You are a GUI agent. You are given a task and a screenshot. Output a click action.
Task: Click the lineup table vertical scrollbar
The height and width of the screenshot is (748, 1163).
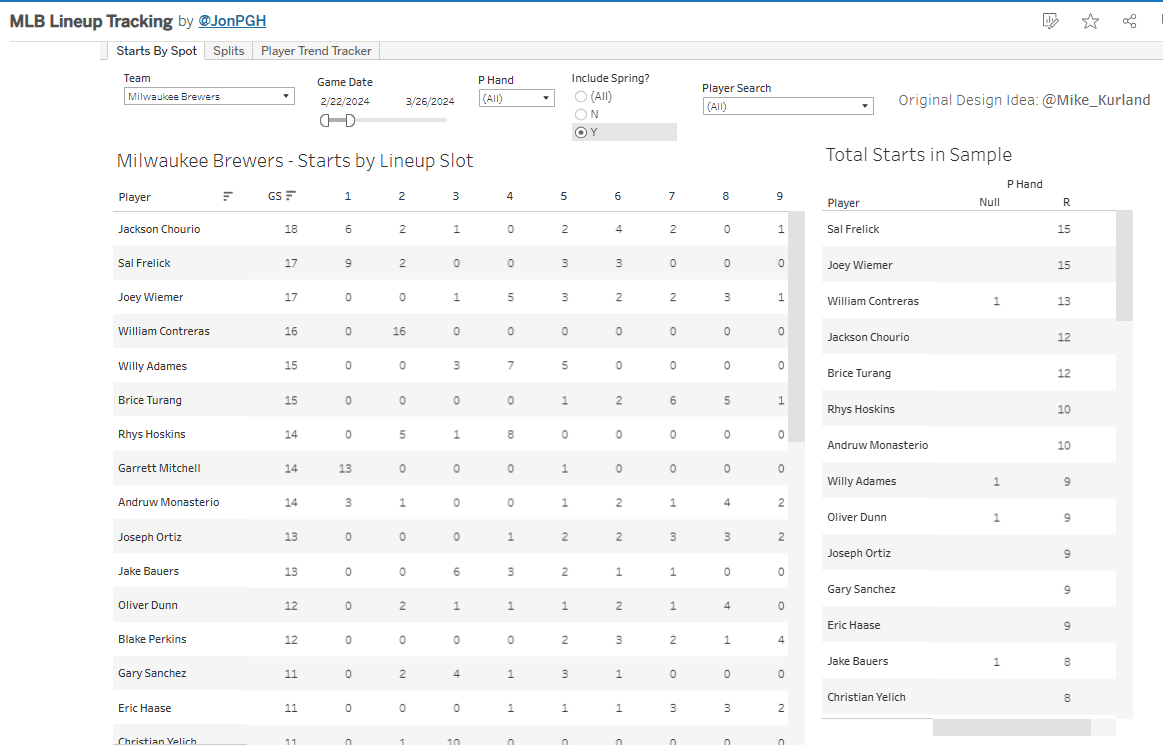796,327
